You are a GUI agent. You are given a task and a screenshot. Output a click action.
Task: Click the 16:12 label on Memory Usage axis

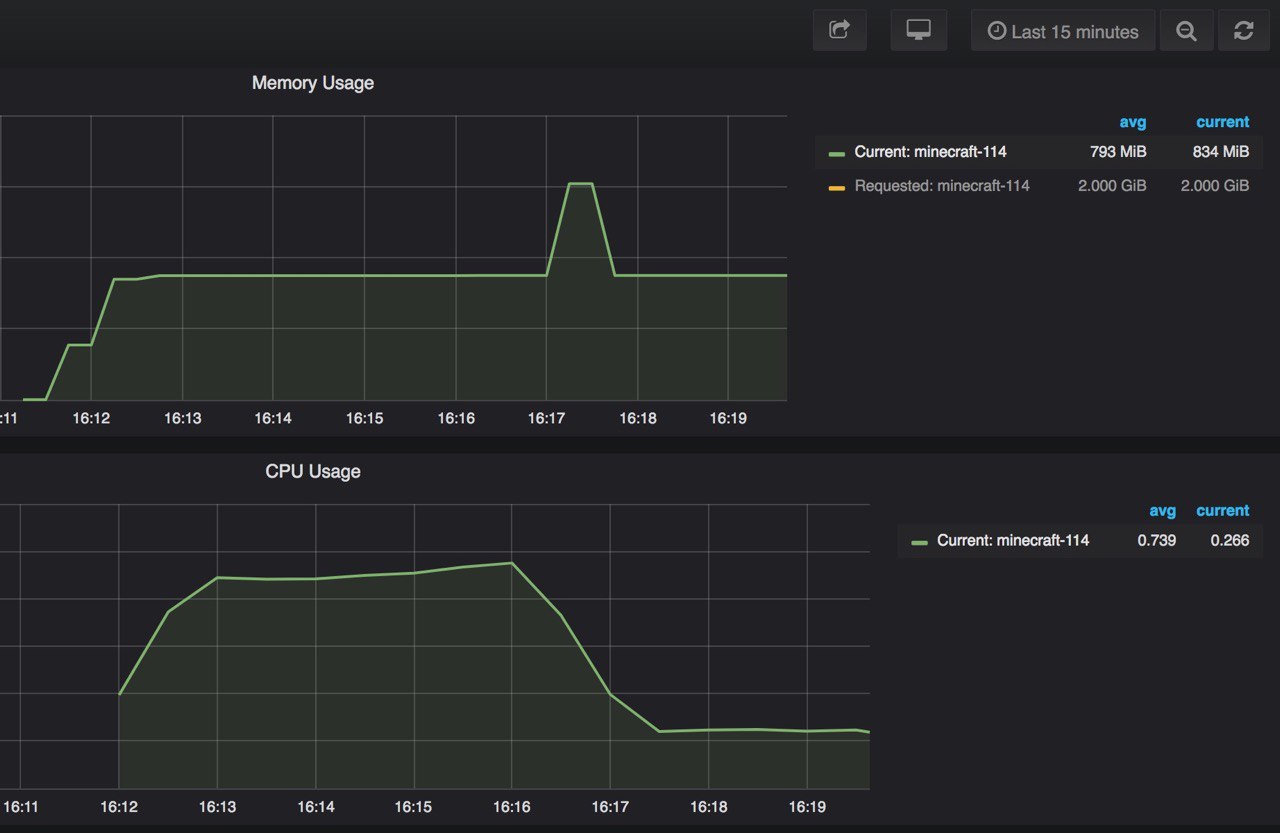click(x=91, y=418)
